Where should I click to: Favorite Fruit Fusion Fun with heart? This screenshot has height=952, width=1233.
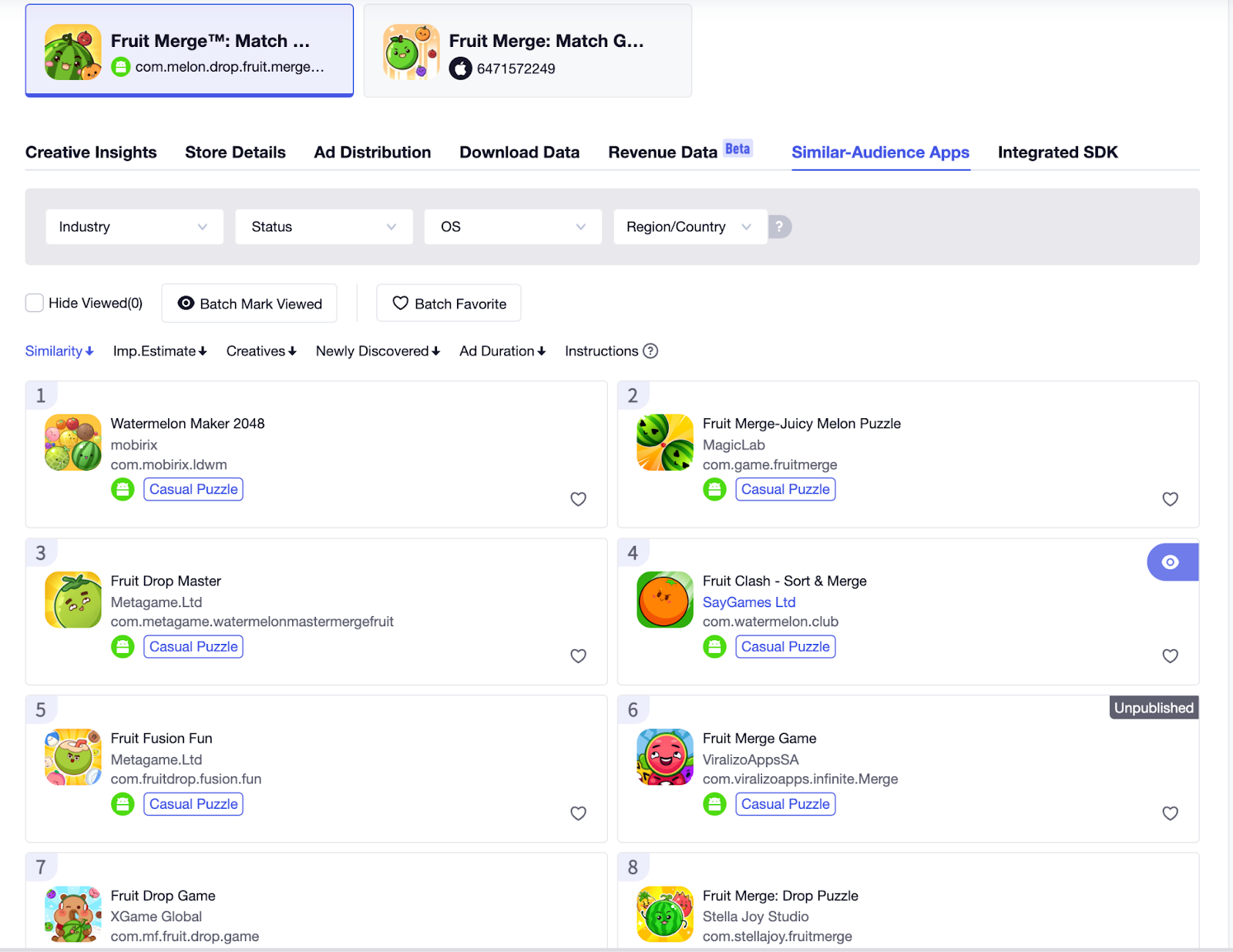[578, 813]
